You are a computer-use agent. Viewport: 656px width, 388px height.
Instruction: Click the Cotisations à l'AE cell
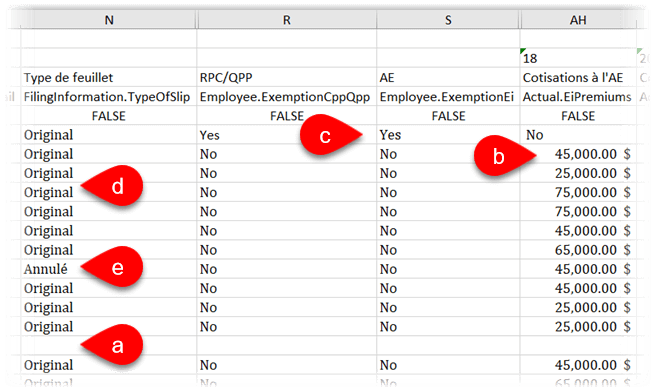578,77
